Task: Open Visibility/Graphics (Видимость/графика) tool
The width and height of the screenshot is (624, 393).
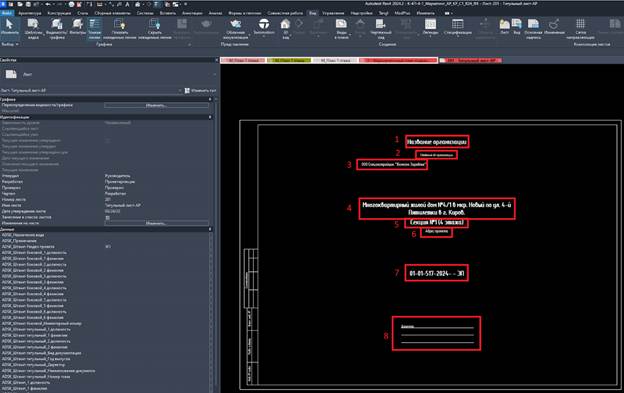Action: pos(57,29)
